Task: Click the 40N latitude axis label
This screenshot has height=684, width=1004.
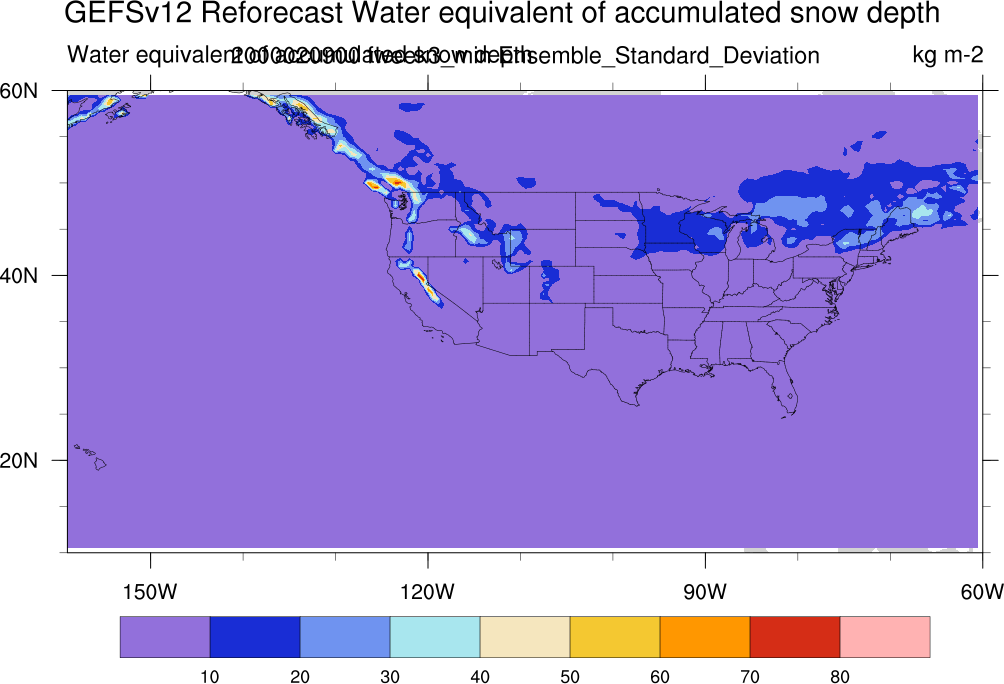Action: [19, 276]
